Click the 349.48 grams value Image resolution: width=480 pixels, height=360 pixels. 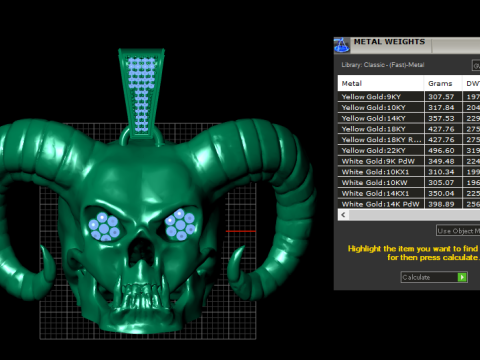tap(441, 161)
